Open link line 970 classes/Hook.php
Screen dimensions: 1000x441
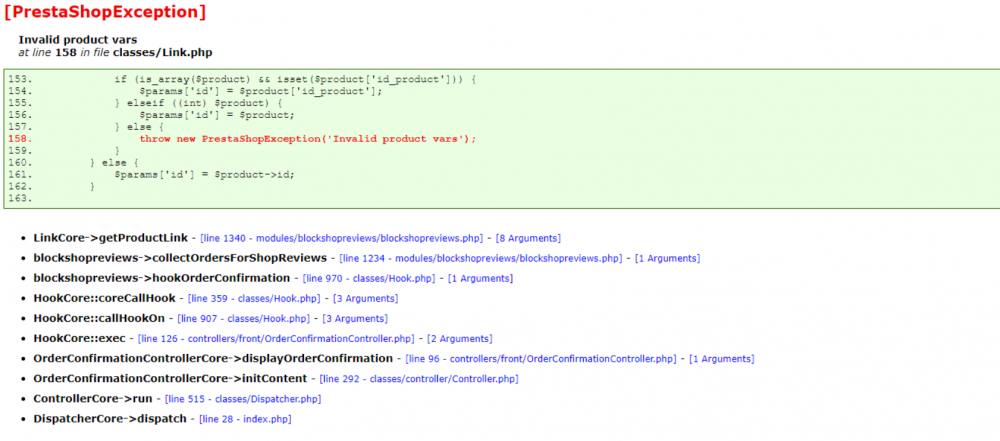(369, 278)
